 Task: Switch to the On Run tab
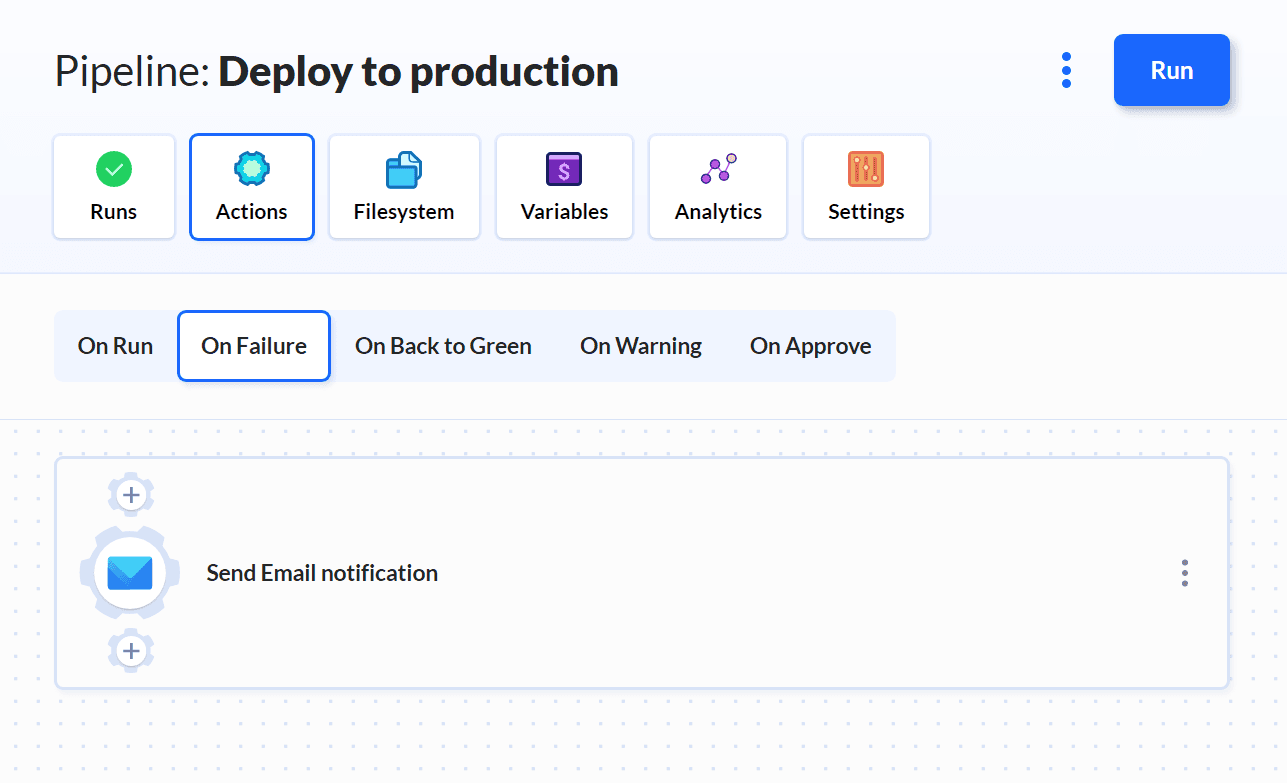click(x=115, y=346)
